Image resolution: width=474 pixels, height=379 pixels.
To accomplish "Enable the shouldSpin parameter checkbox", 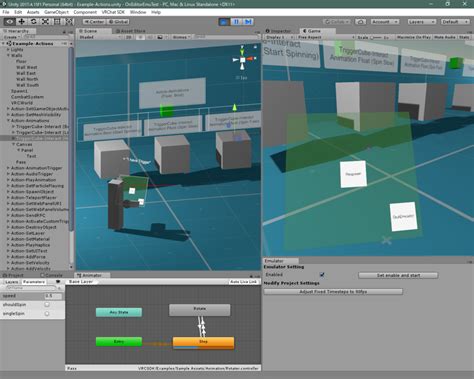I will tap(47, 305).
